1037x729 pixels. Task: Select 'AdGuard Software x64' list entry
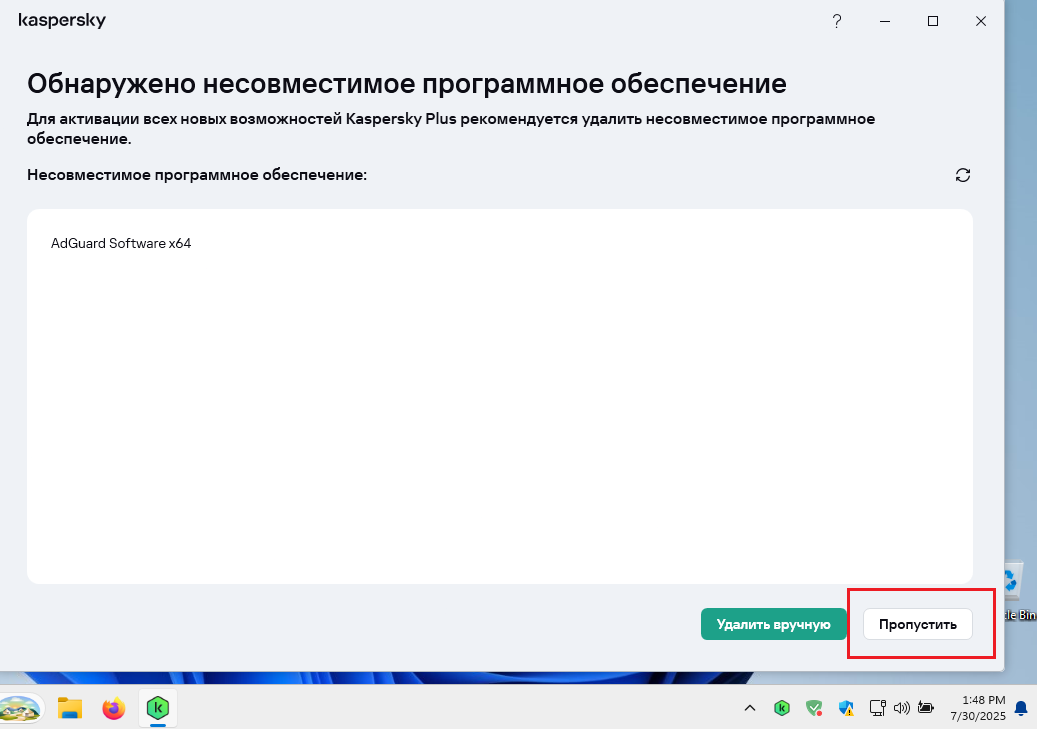tap(121, 243)
